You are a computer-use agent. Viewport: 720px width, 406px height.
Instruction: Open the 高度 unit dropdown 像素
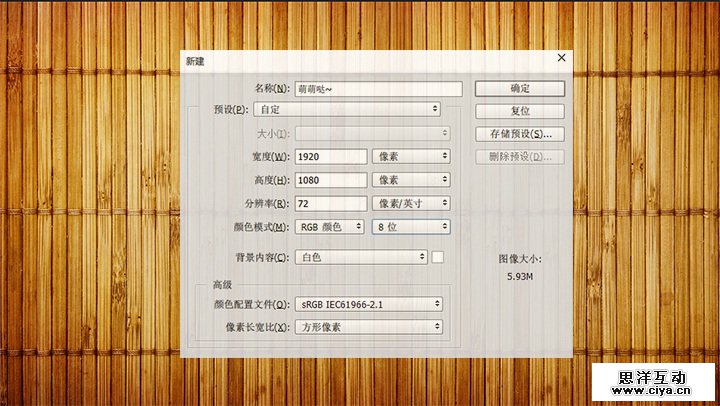click(411, 180)
